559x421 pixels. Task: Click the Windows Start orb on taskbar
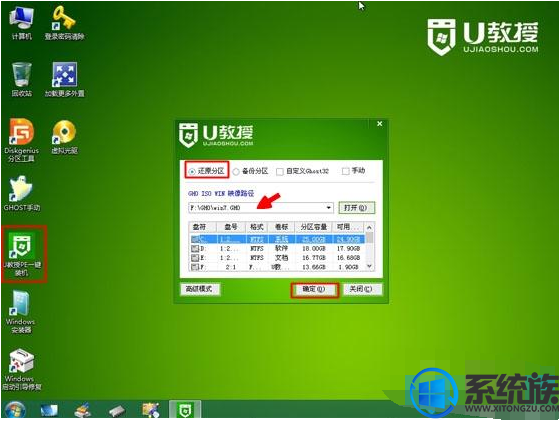pyautogui.click(x=15, y=410)
